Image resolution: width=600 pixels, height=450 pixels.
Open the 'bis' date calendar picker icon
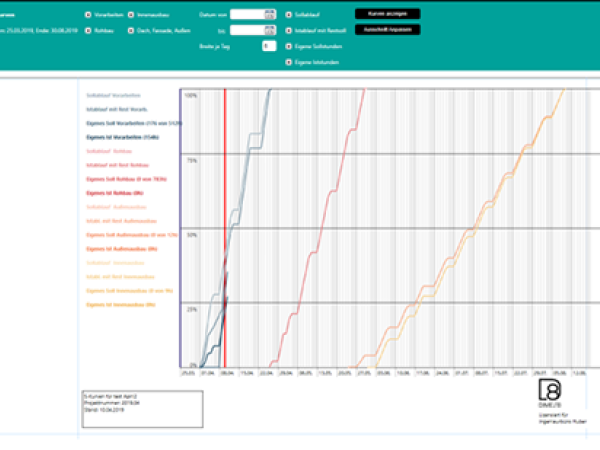click(270, 30)
